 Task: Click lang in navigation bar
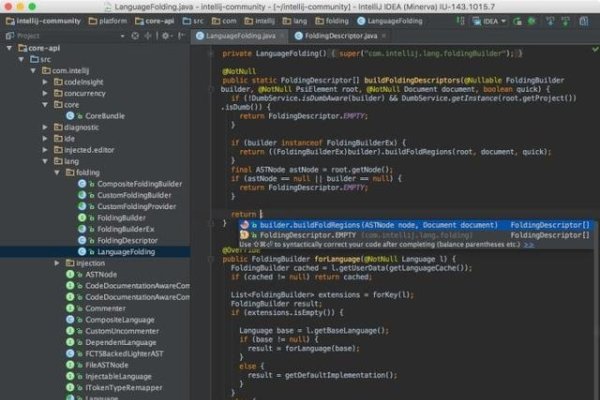(x=295, y=21)
